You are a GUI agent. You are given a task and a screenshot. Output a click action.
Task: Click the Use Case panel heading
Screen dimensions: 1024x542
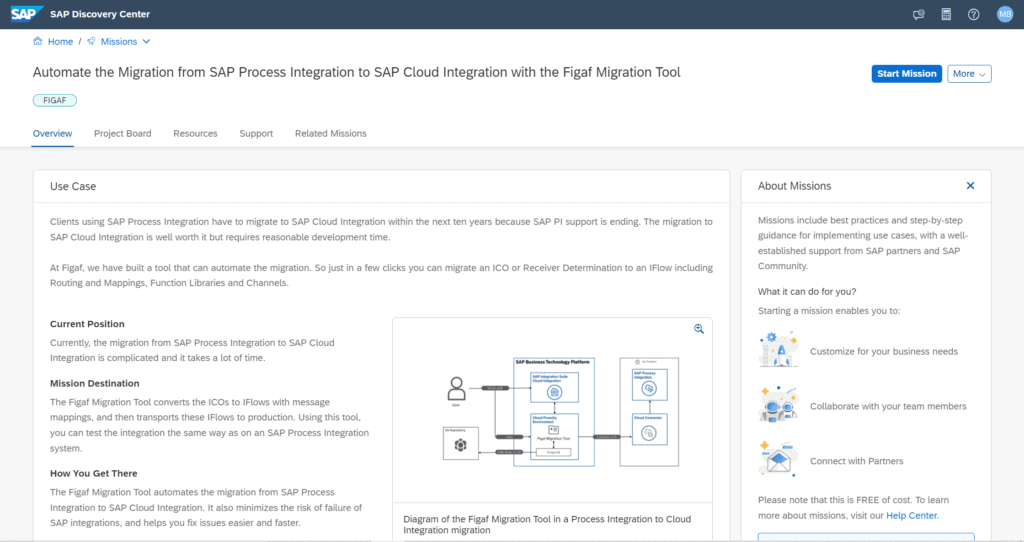pyautogui.click(x=73, y=186)
